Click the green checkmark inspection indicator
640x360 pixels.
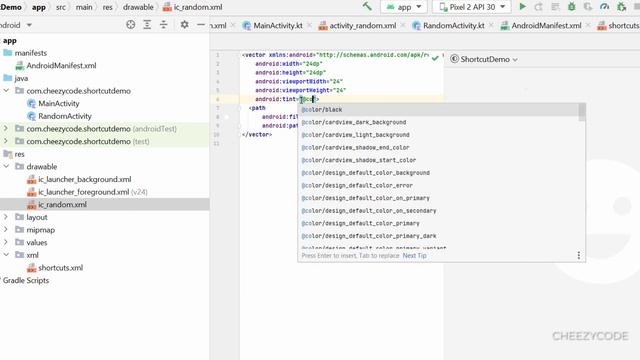pyautogui.click(x=435, y=58)
